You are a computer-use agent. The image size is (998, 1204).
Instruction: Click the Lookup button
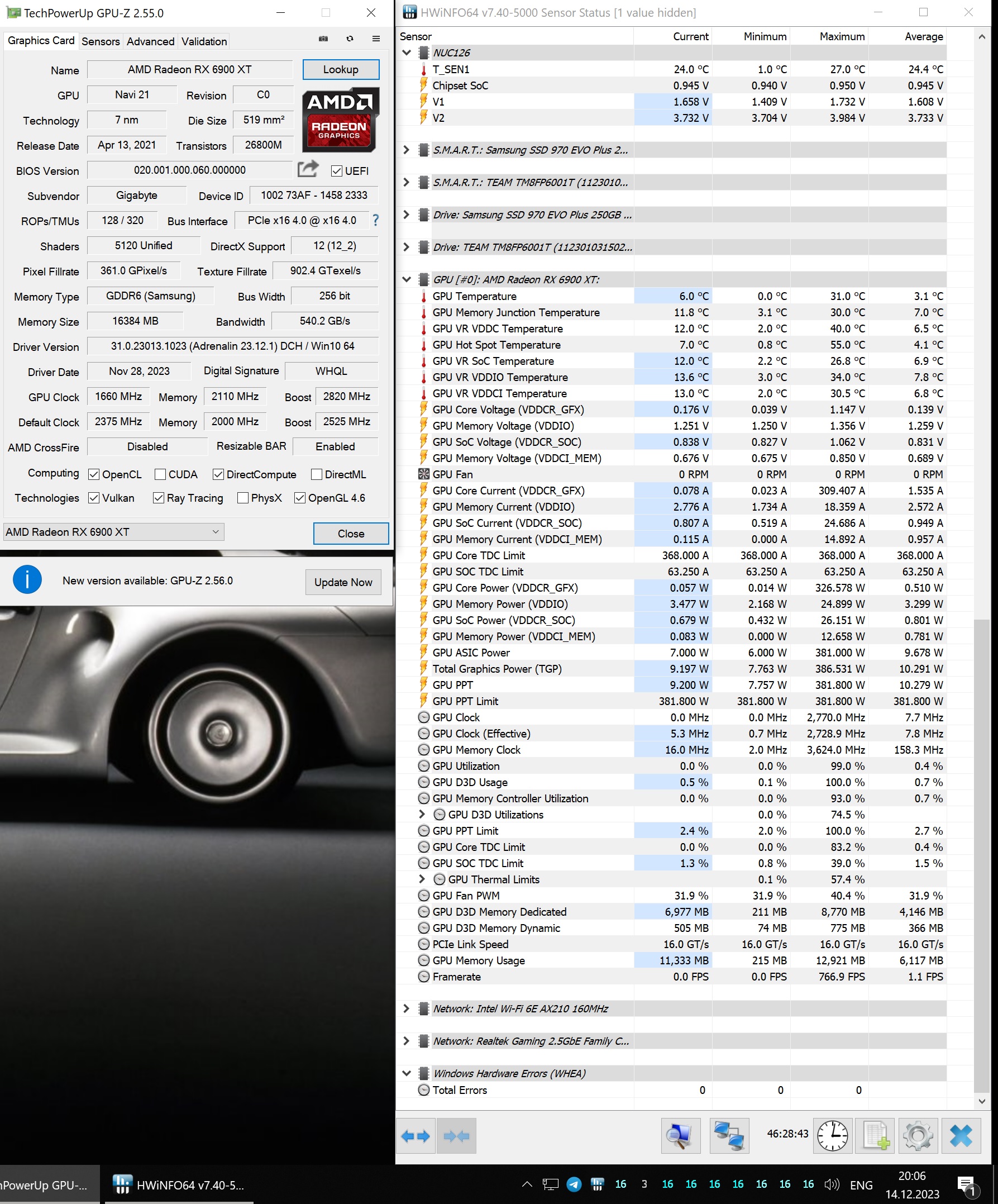[x=341, y=69]
